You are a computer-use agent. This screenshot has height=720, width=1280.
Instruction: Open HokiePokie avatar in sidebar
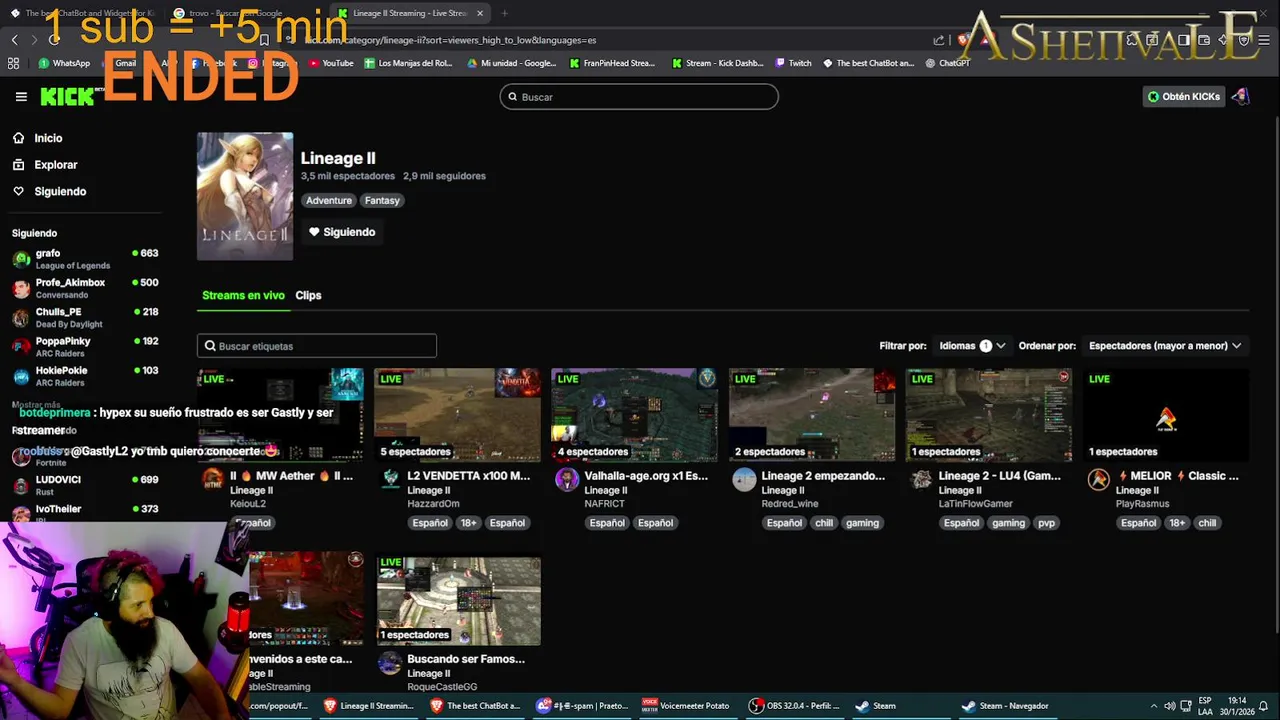click(21, 377)
